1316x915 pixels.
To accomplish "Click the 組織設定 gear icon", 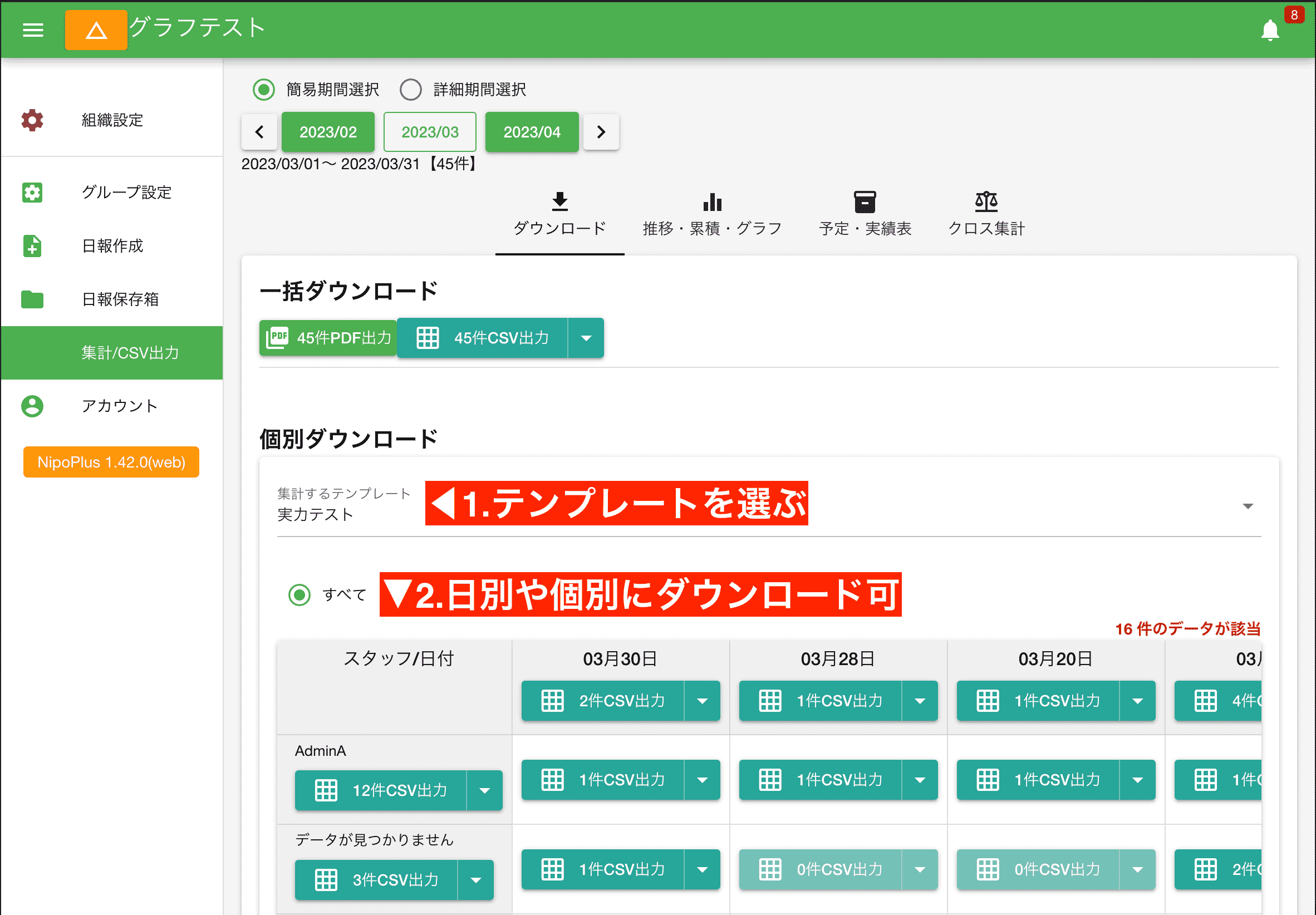I will click(x=32, y=120).
